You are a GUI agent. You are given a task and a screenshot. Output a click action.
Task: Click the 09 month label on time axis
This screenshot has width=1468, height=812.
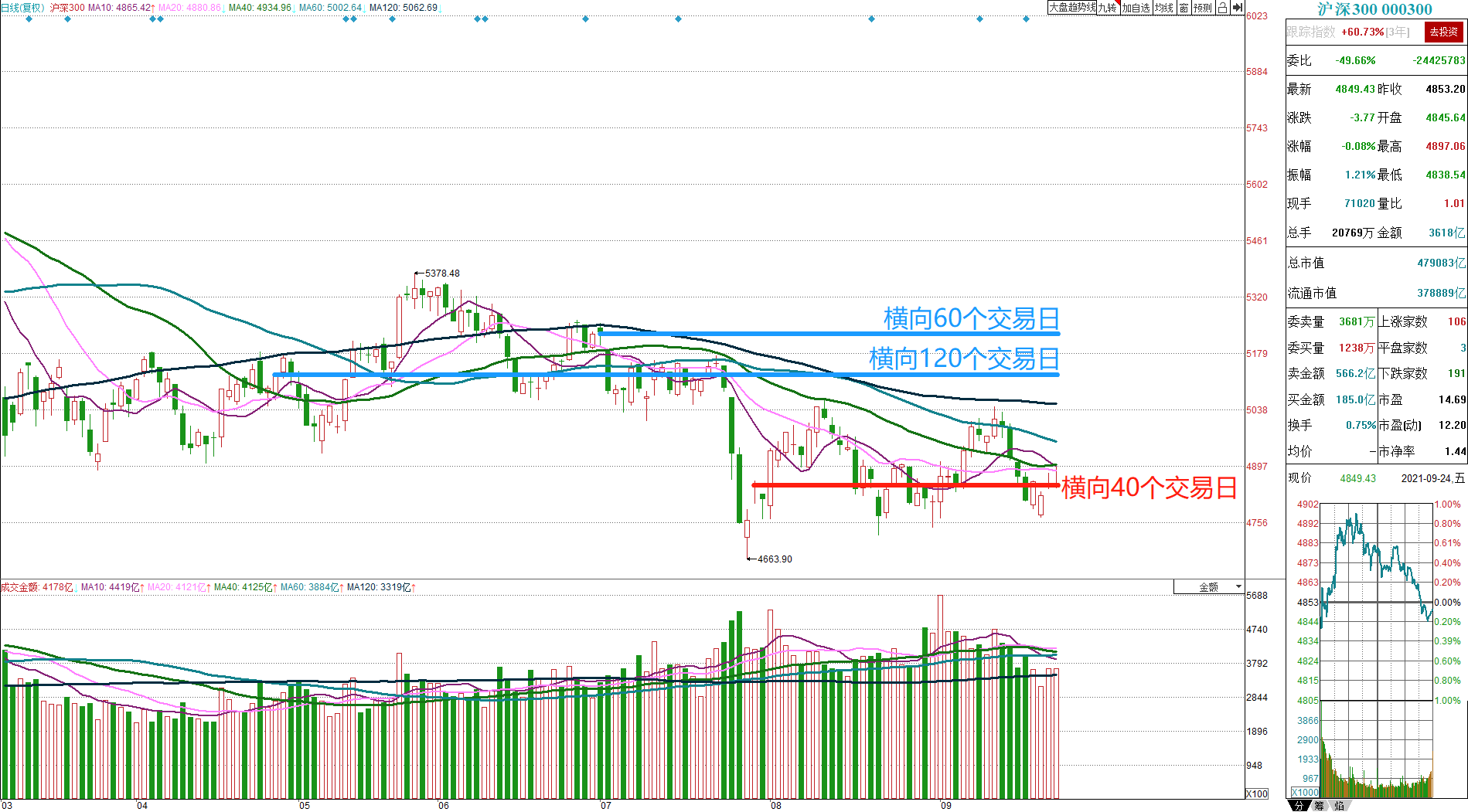click(945, 805)
